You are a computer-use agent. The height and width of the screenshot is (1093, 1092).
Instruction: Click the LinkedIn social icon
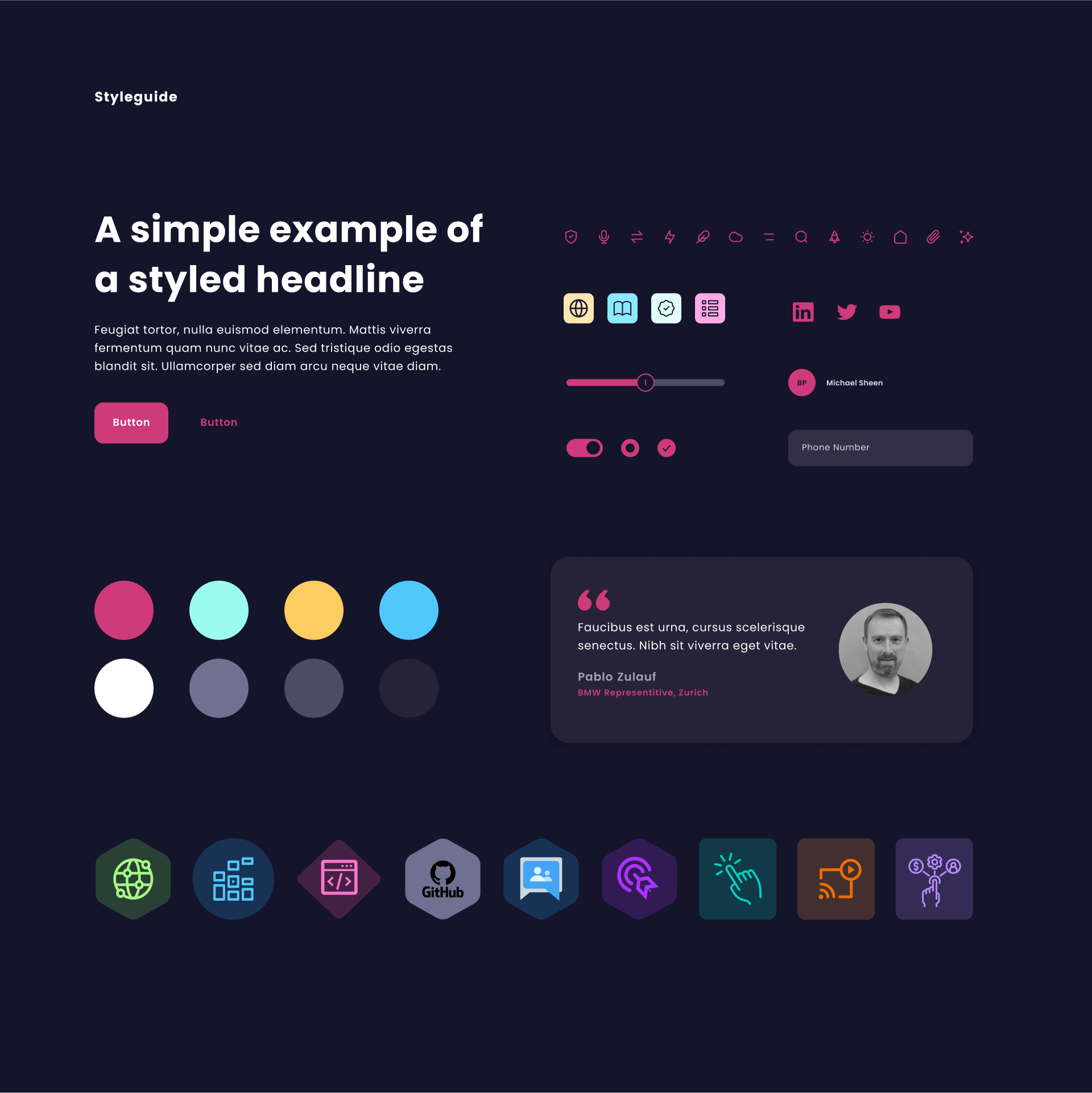[804, 312]
